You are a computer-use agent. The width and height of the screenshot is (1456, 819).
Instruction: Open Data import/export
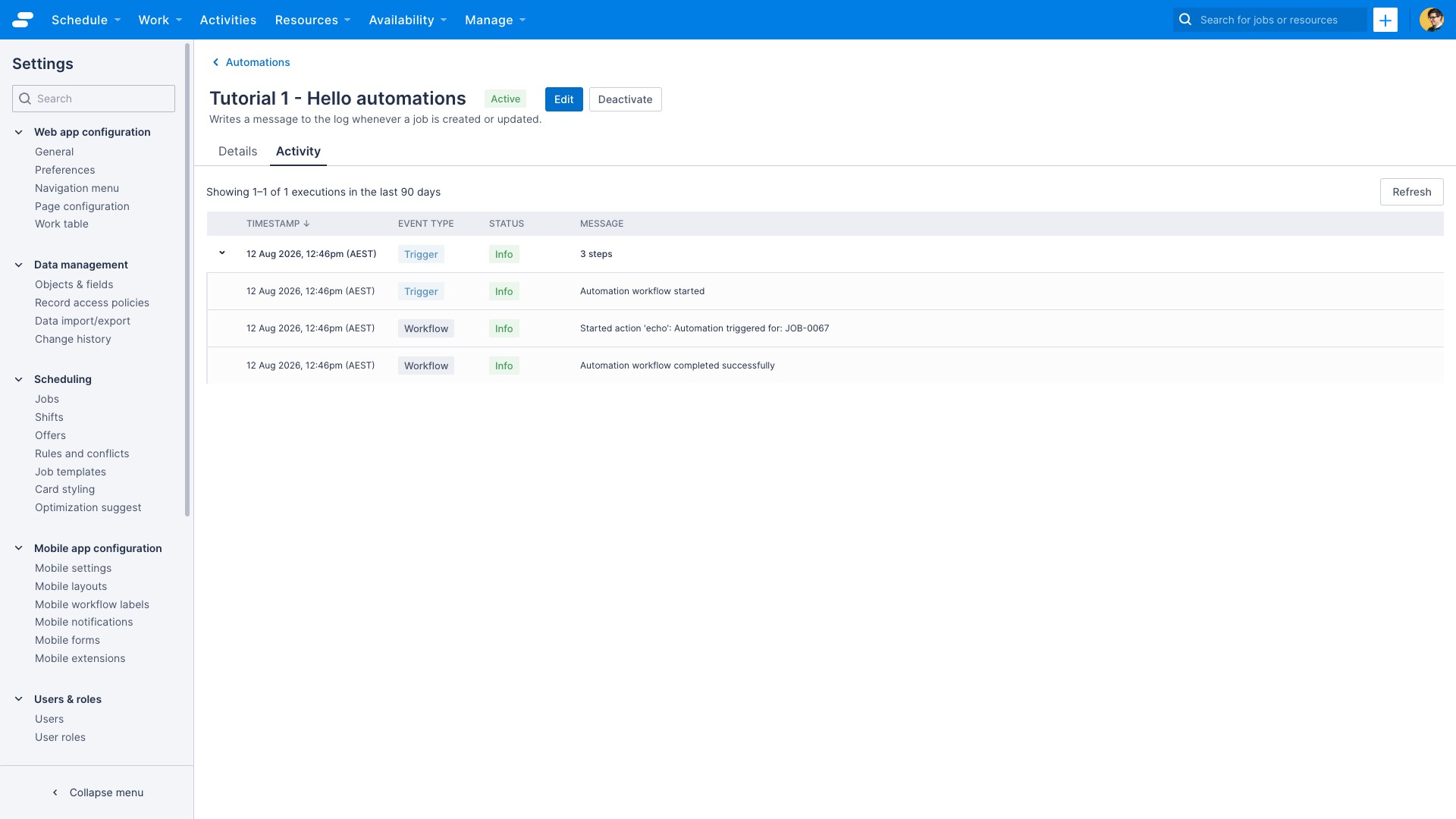point(83,321)
